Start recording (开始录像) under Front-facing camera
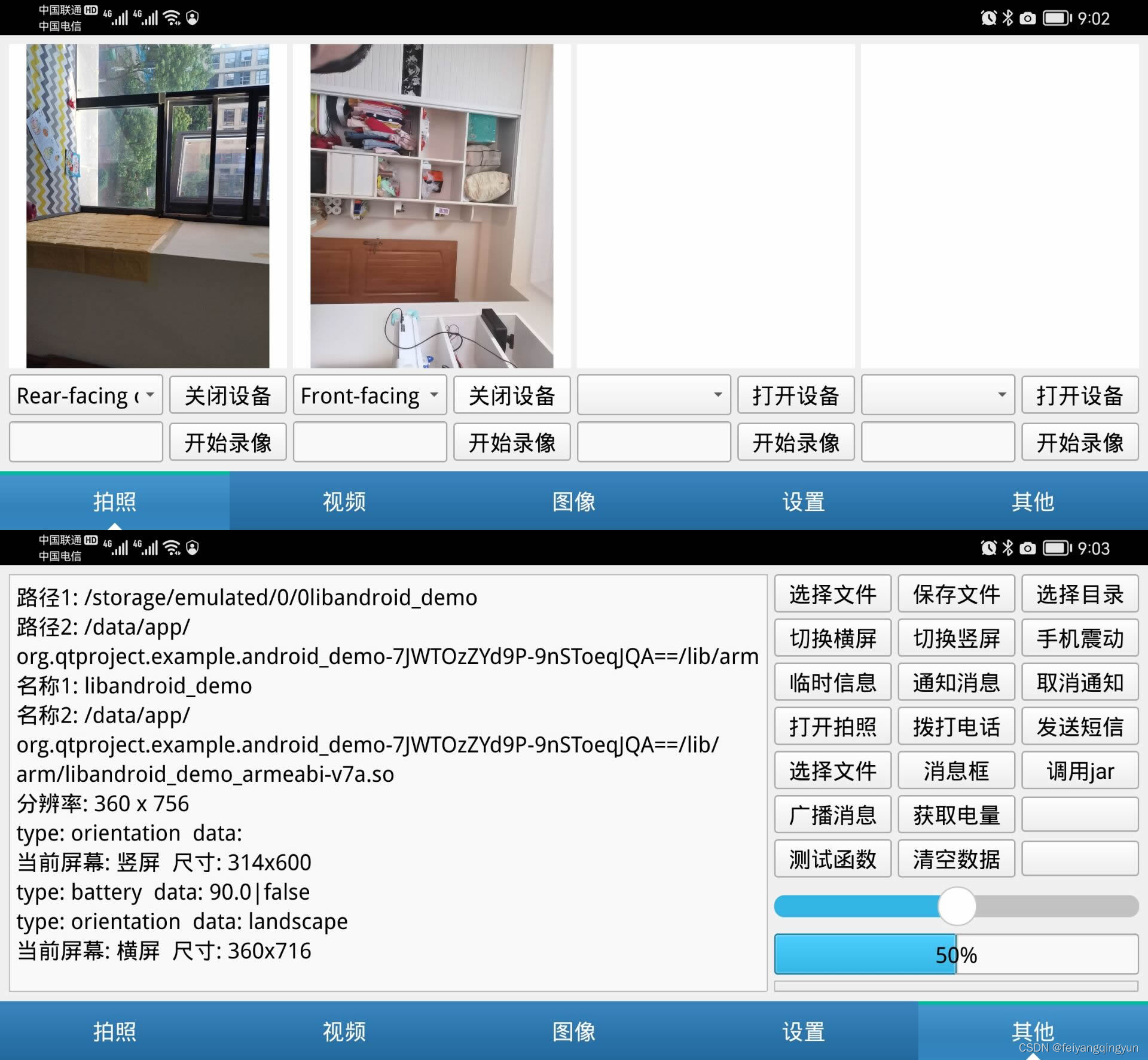Screen dimensions: 1148x1060 (x=512, y=443)
